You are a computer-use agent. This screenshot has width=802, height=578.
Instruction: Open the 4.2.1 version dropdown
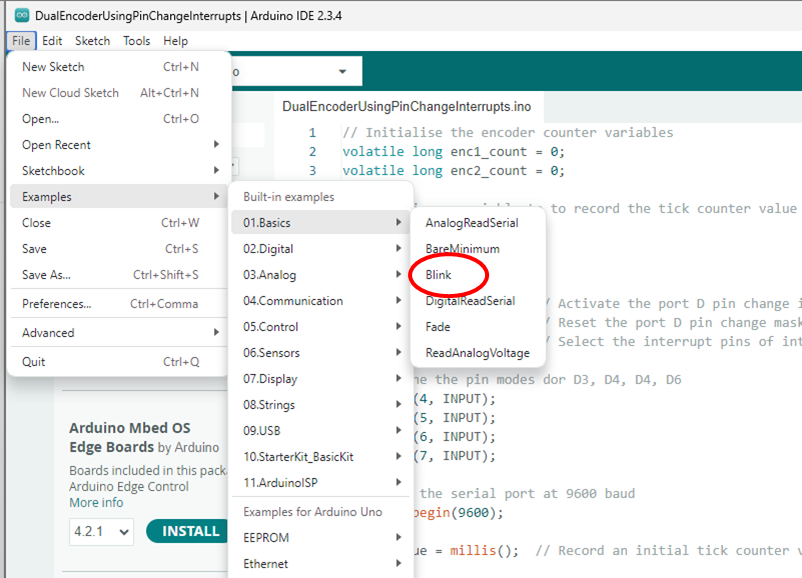click(101, 532)
